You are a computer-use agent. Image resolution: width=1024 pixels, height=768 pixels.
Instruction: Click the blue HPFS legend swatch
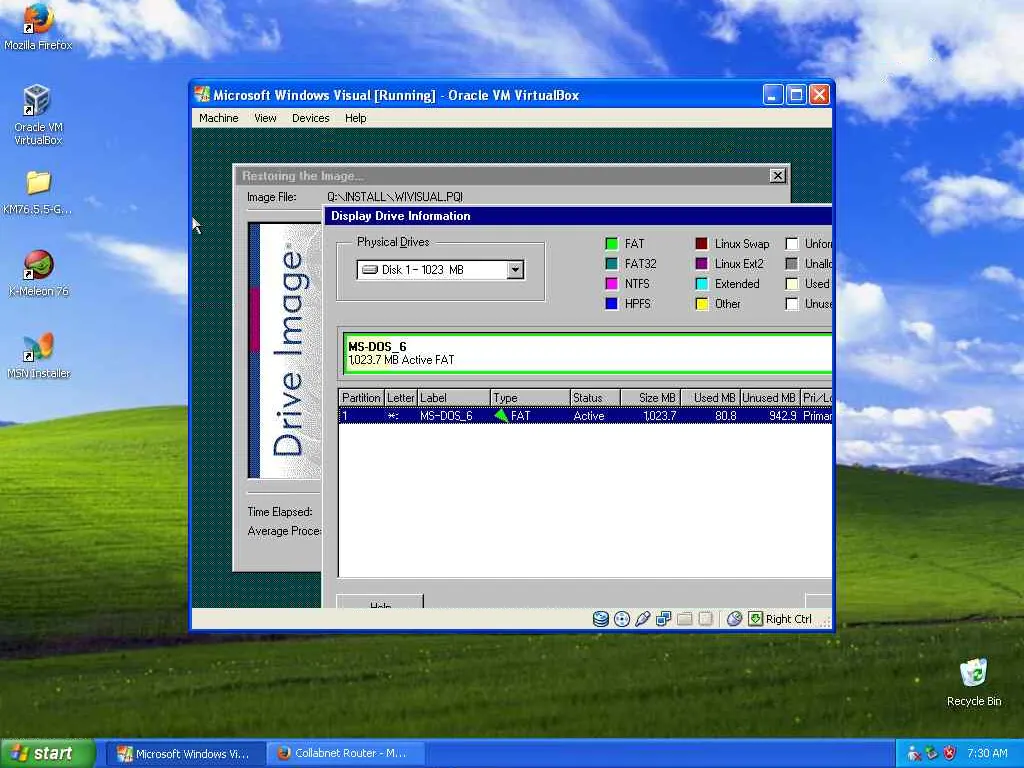(x=611, y=304)
